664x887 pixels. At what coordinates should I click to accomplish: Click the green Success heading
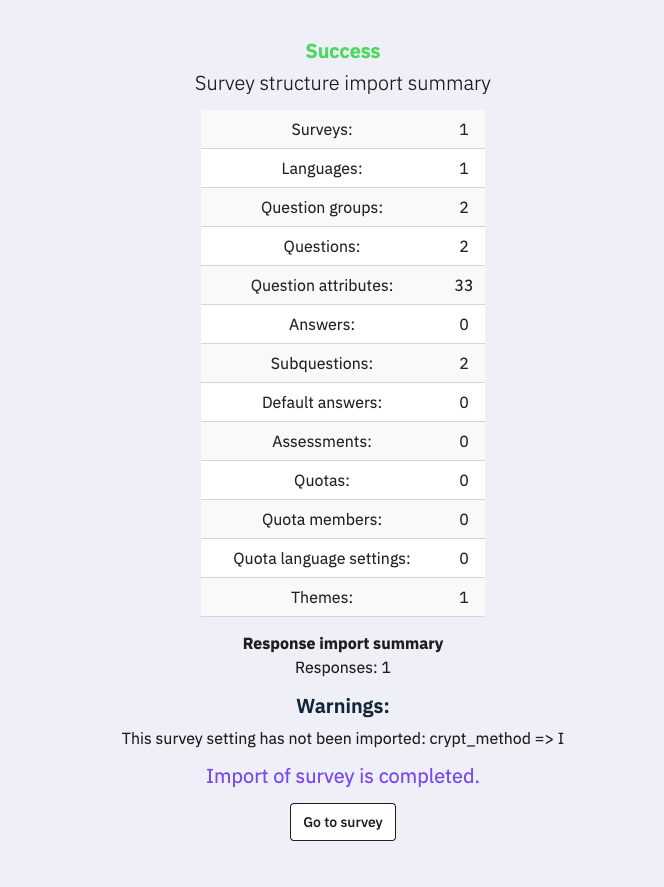coord(343,51)
